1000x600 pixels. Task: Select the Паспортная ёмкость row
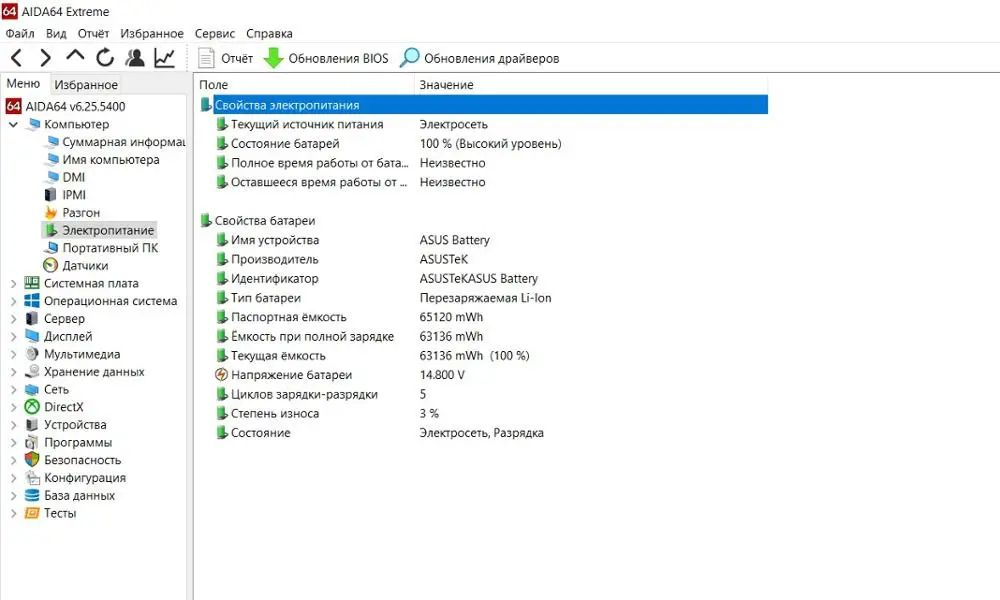click(x=483, y=317)
